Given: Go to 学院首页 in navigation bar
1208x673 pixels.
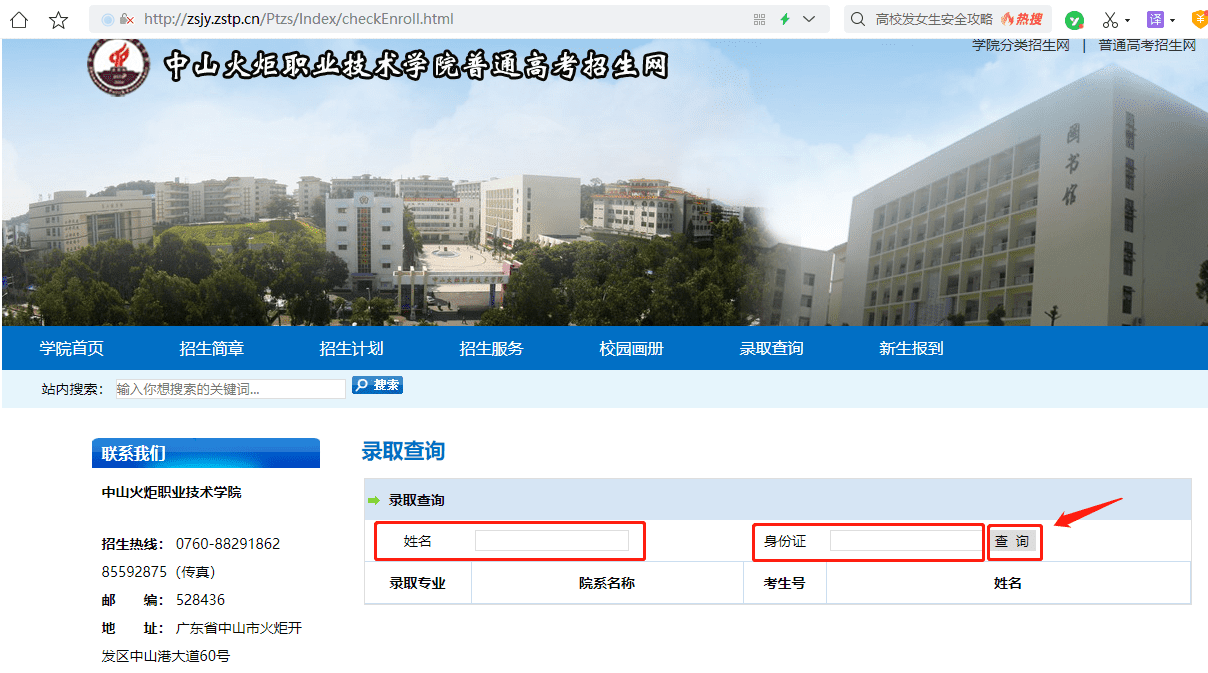Looking at the screenshot, I should [x=72, y=348].
